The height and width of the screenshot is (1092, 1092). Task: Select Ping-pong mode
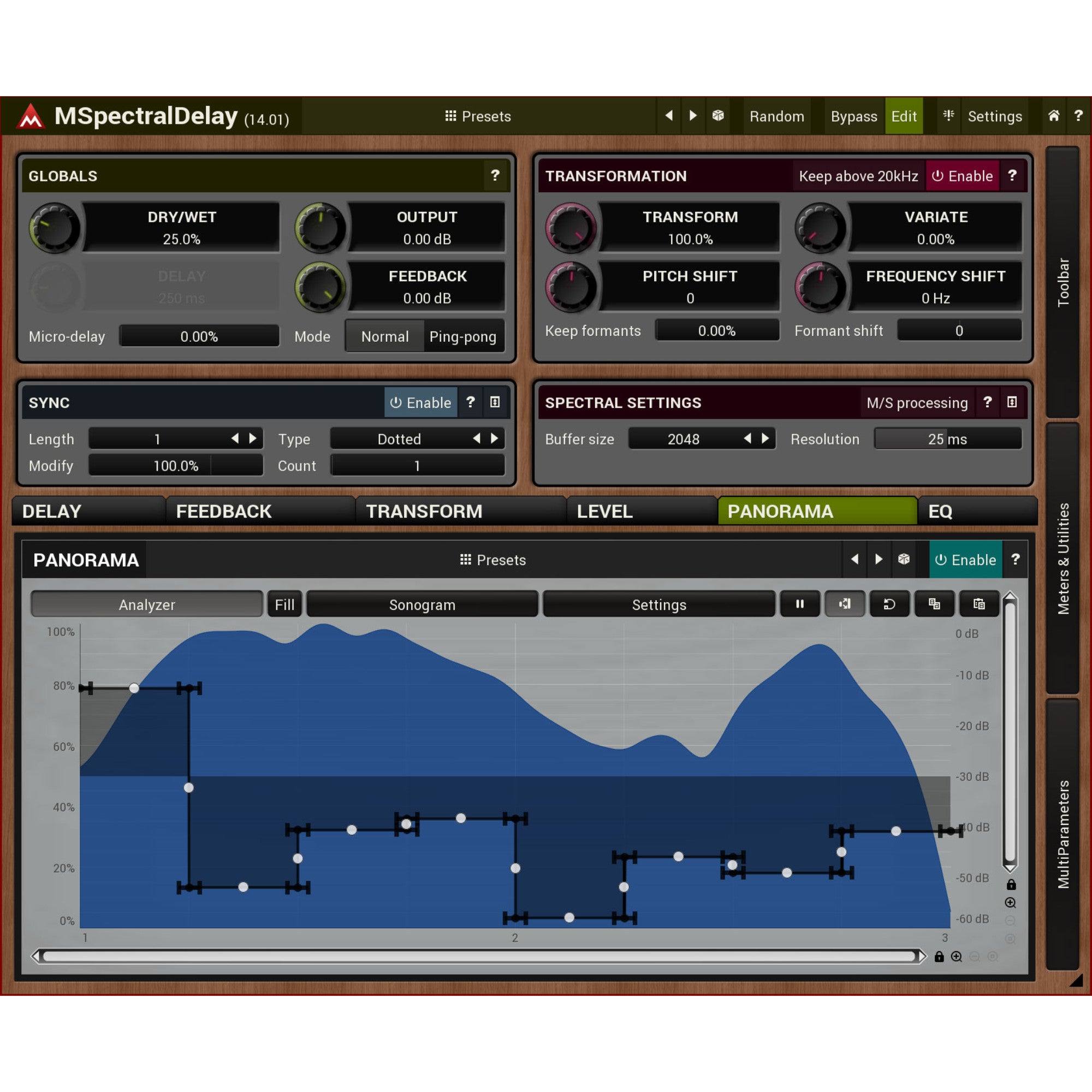point(463,336)
